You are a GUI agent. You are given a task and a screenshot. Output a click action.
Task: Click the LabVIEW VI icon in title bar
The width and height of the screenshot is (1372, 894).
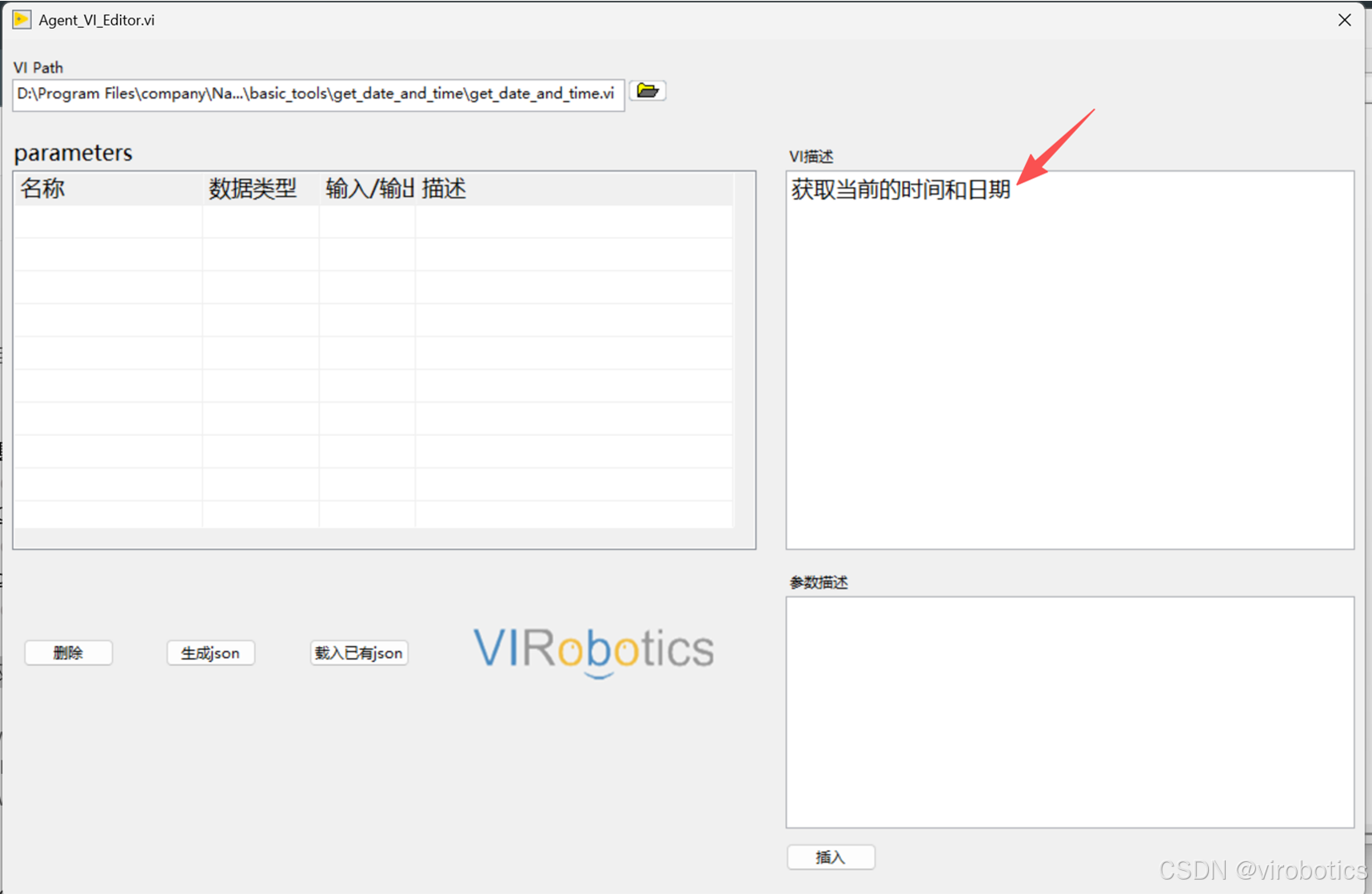point(22,19)
